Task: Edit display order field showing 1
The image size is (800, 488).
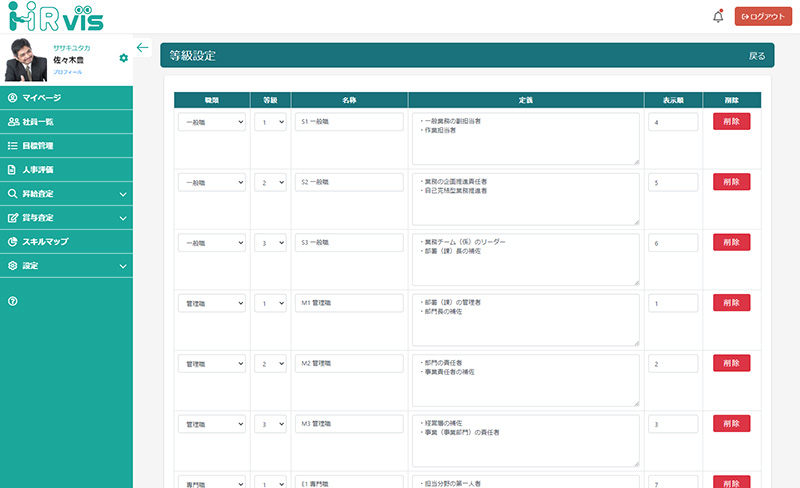Action: 673,303
